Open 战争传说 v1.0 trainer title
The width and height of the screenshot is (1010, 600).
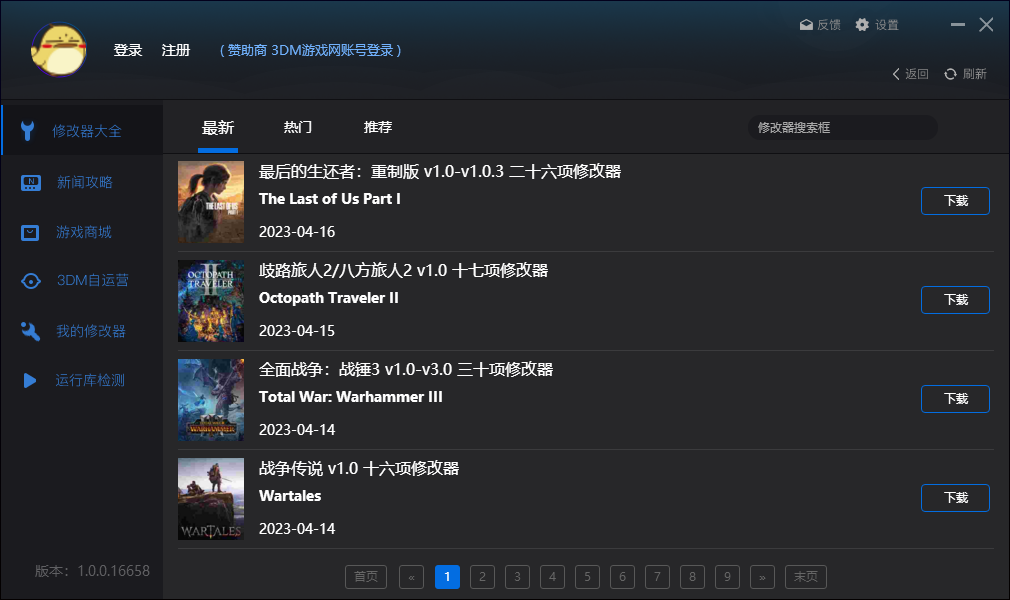pos(359,469)
